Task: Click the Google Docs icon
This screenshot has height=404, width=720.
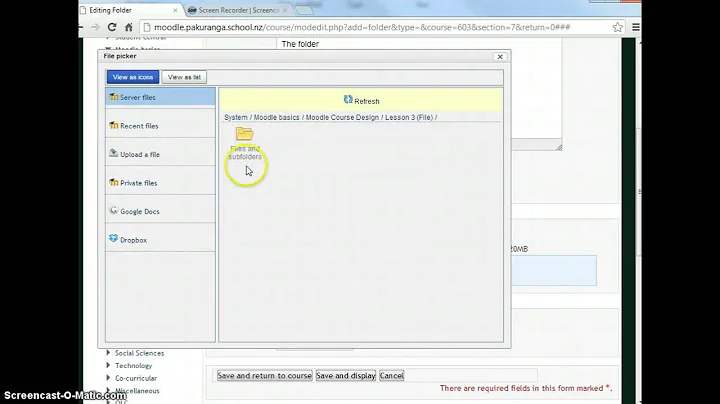Action: (x=113, y=210)
